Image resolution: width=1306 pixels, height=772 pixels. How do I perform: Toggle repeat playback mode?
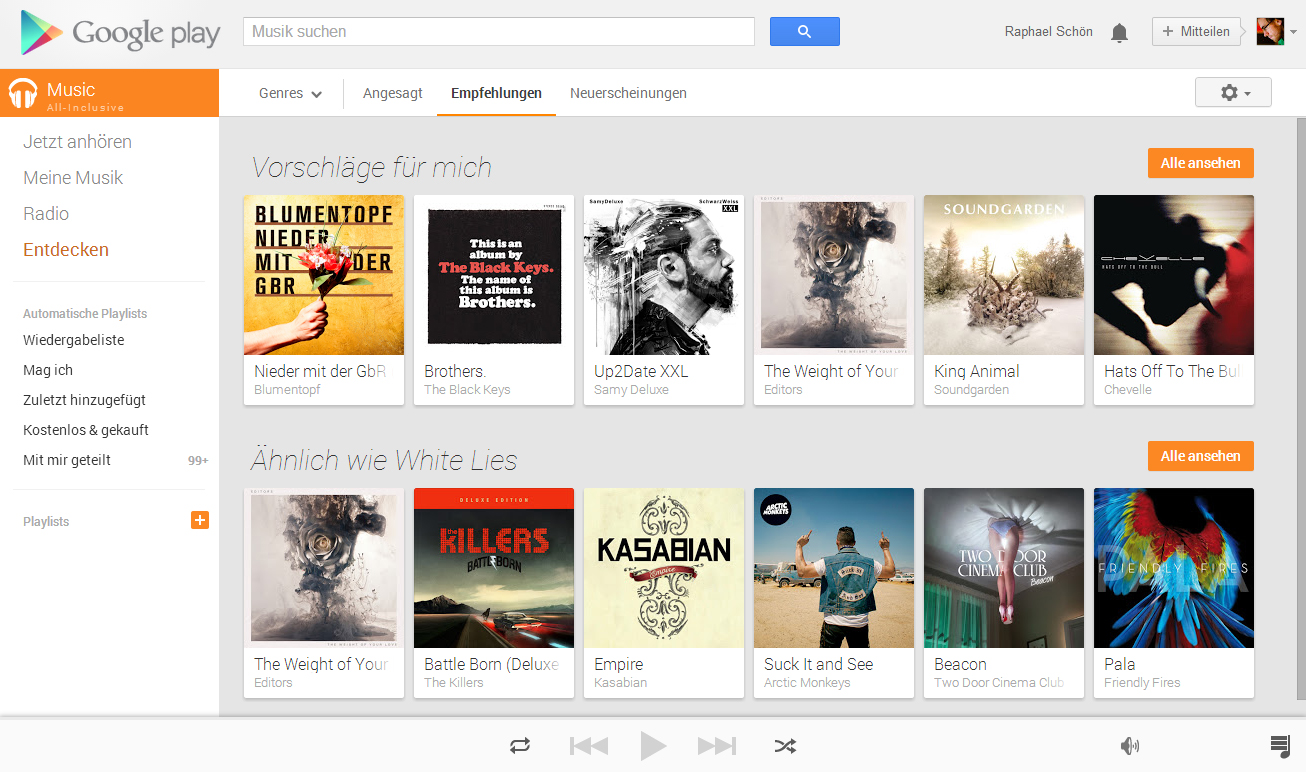pyautogui.click(x=520, y=746)
